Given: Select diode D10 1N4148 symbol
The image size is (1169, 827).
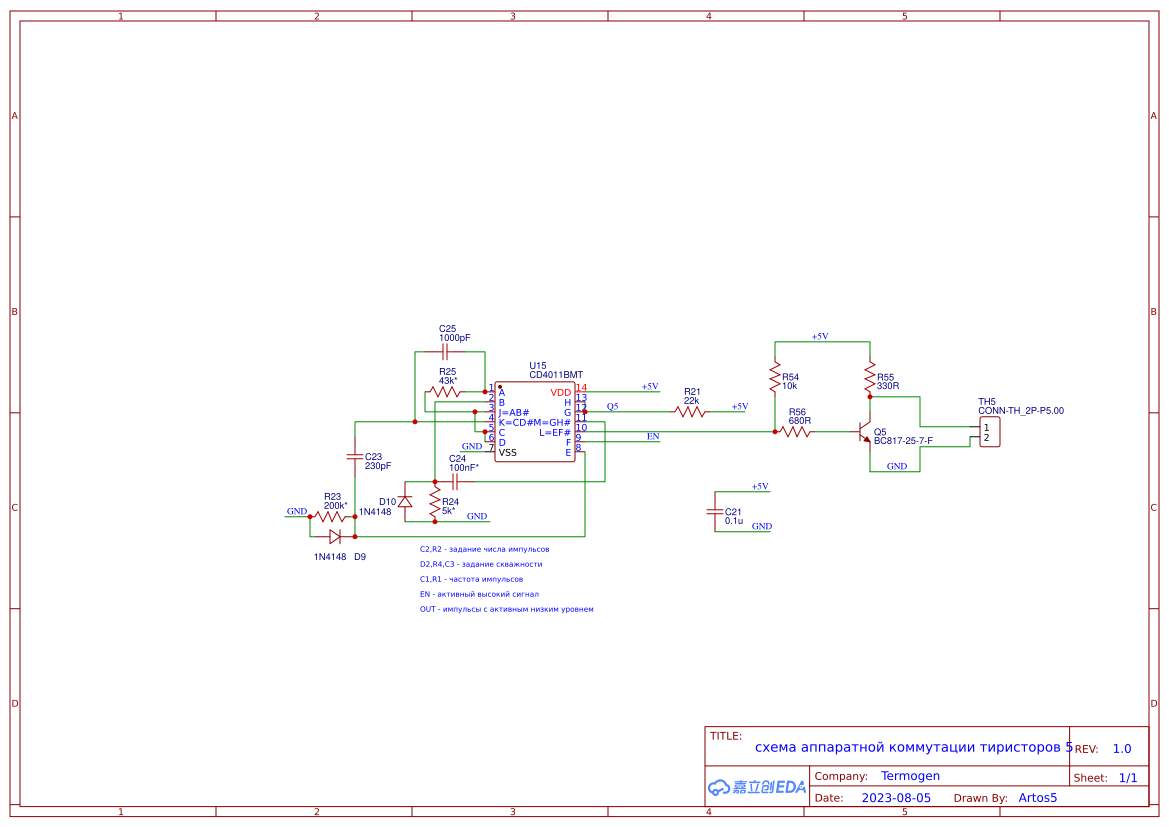Looking at the screenshot, I should (x=403, y=499).
